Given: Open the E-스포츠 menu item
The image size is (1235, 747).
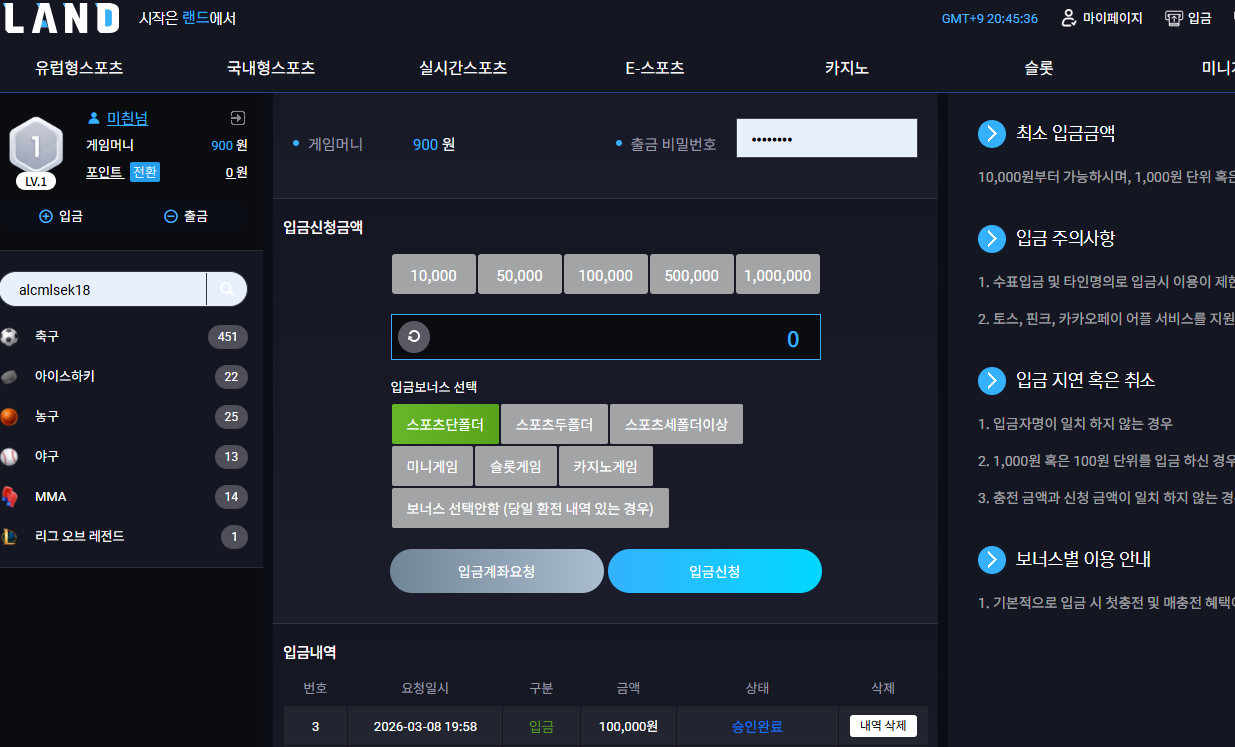Looking at the screenshot, I should coord(655,68).
